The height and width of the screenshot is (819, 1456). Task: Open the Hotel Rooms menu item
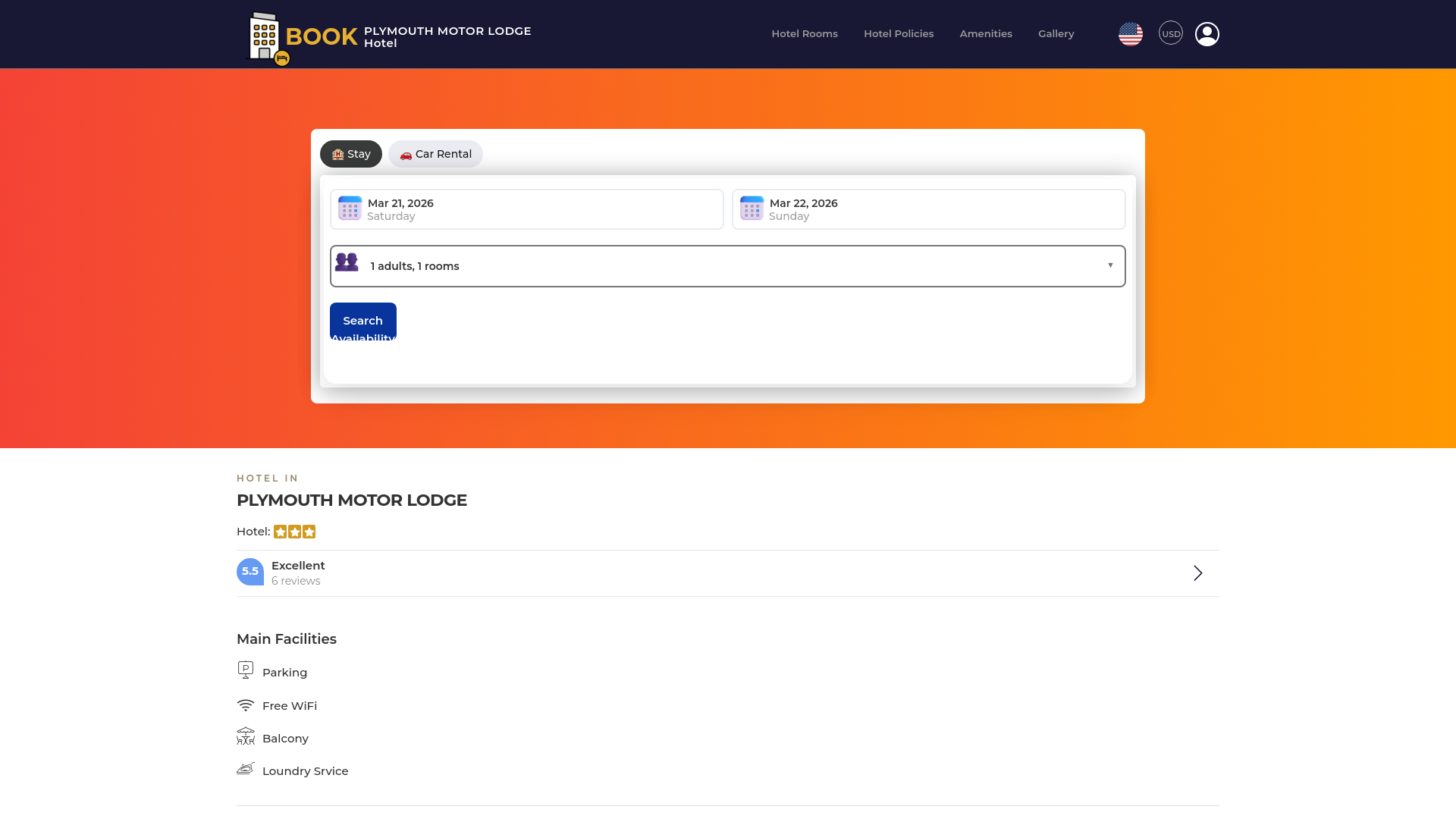tap(805, 33)
